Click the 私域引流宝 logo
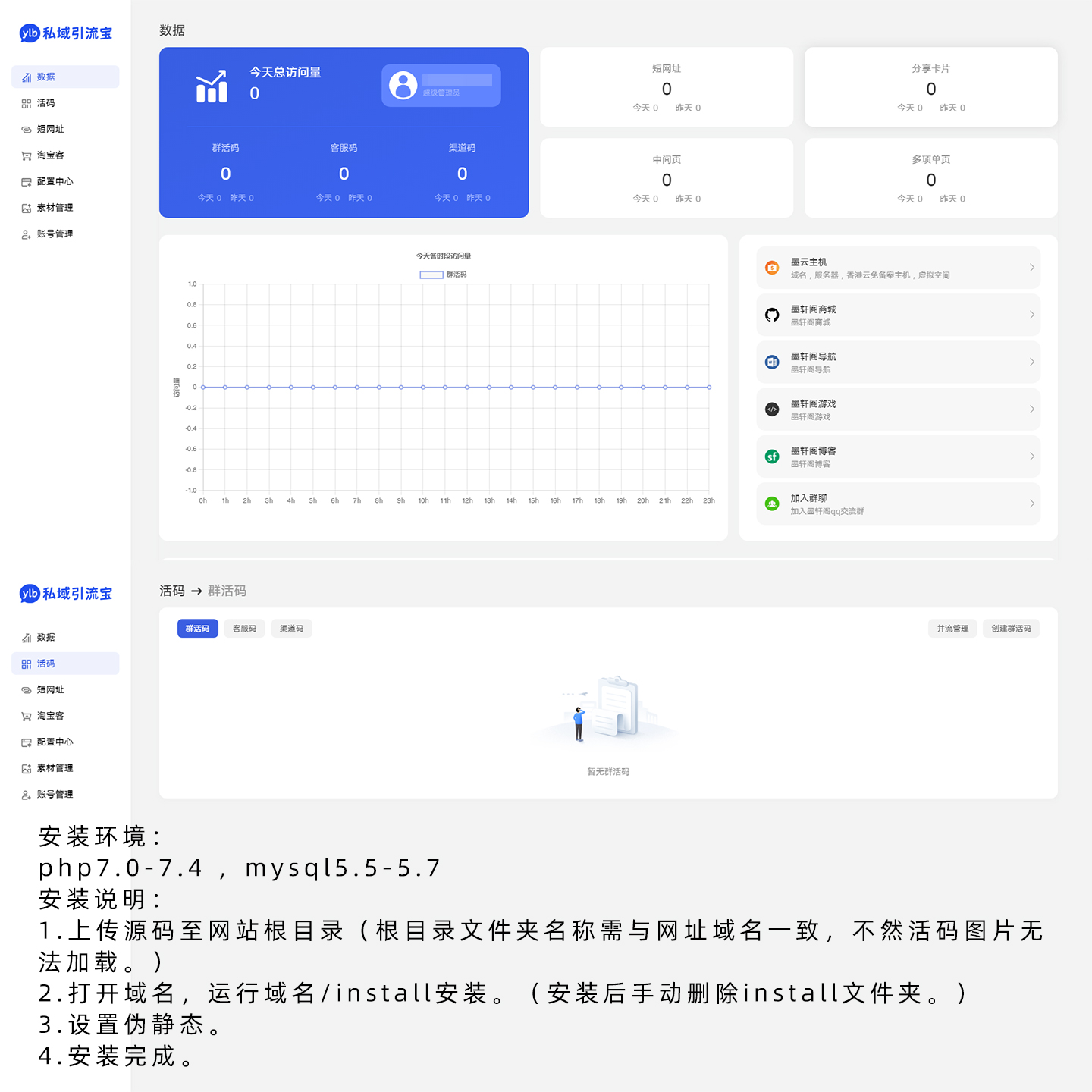Viewport: 1092px width, 1092px height. pos(64,33)
